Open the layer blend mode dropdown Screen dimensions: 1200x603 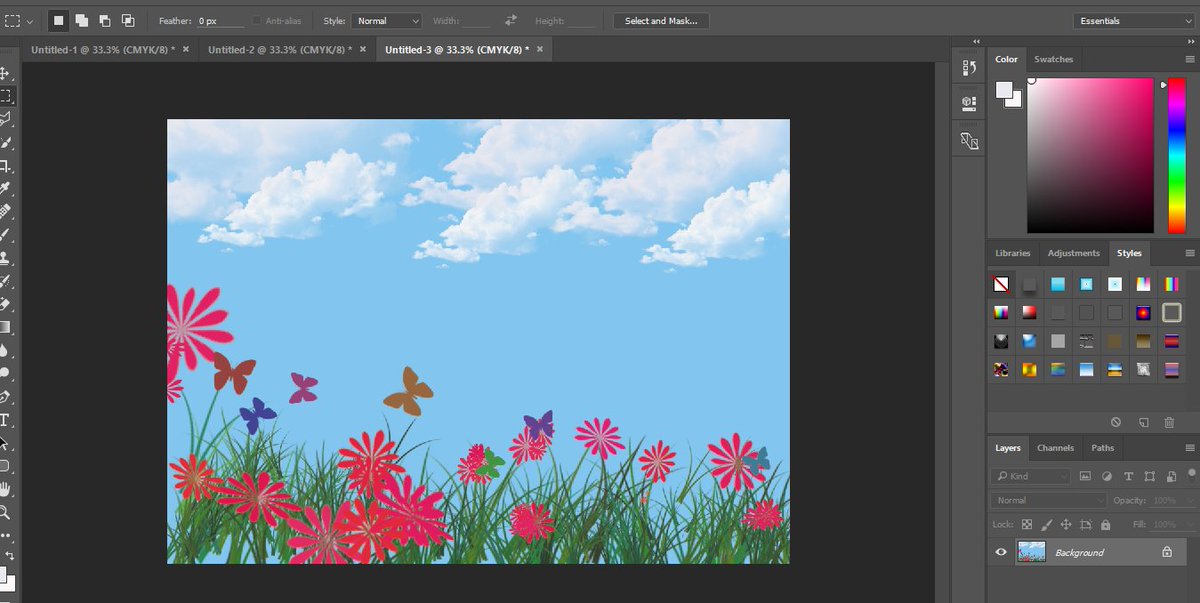tap(1048, 500)
